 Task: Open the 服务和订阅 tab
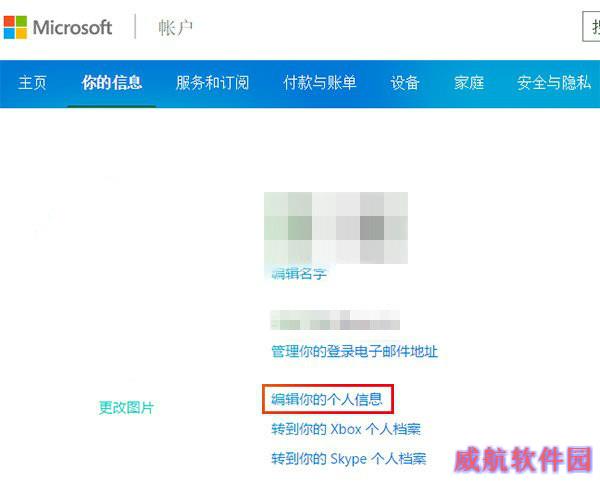[213, 83]
